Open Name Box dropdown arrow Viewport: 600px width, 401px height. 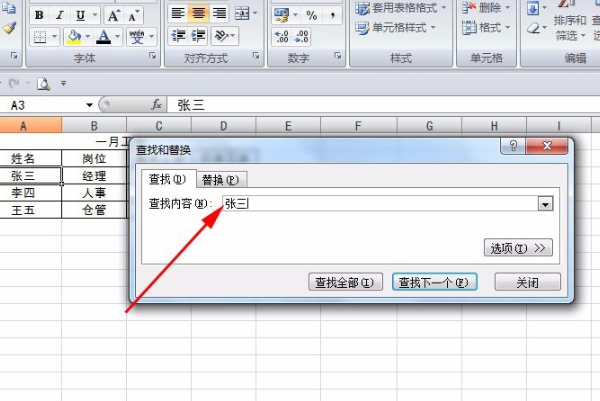click(89, 105)
